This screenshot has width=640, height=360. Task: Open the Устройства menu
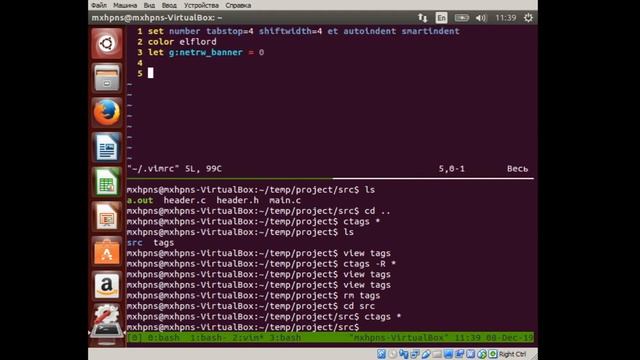coord(201,5)
